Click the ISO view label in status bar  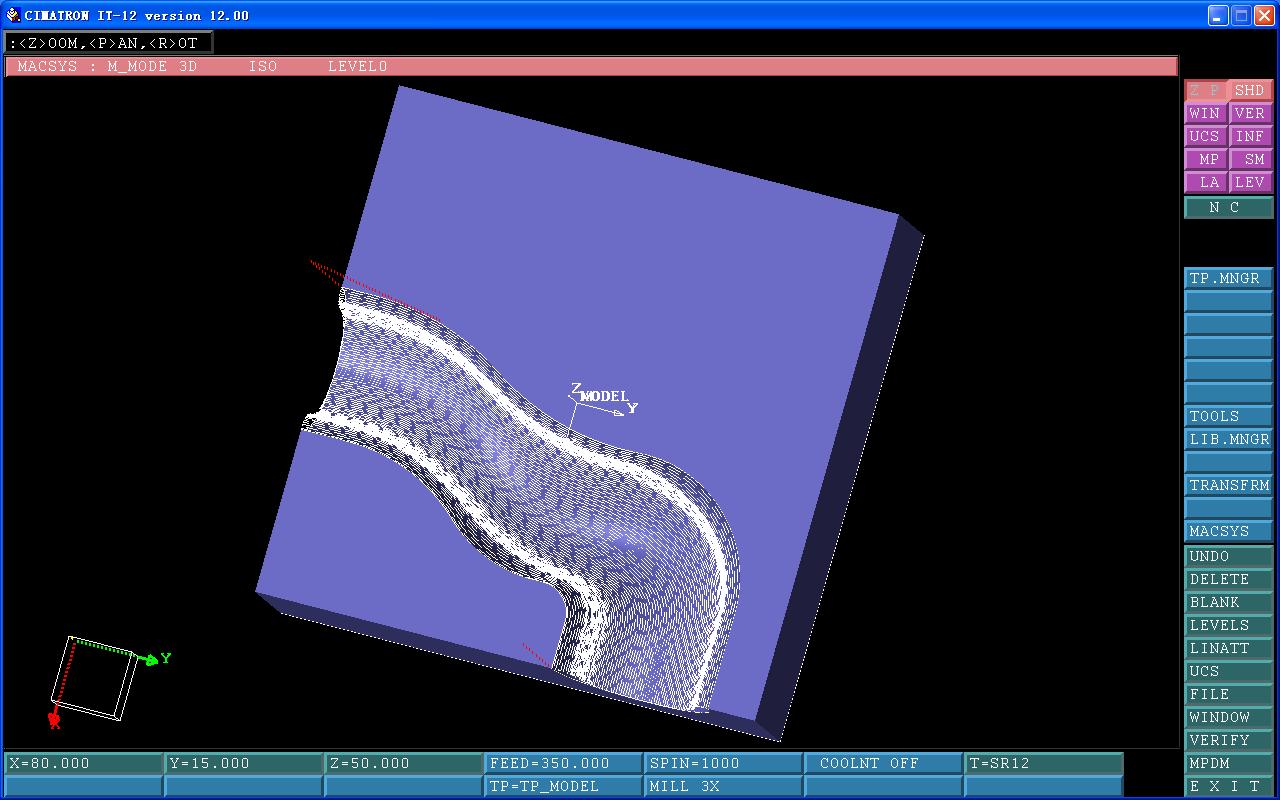(263, 66)
